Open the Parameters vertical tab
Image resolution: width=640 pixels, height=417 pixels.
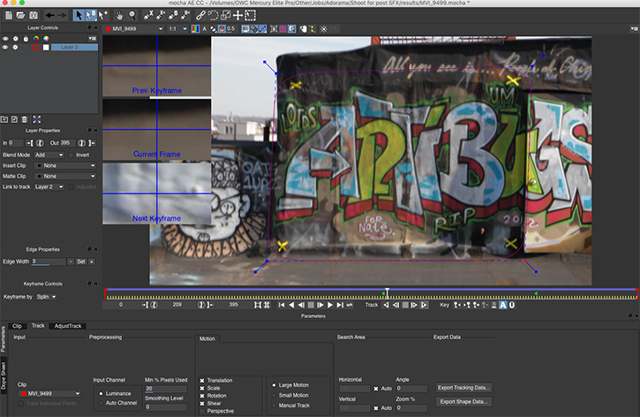click(4, 340)
